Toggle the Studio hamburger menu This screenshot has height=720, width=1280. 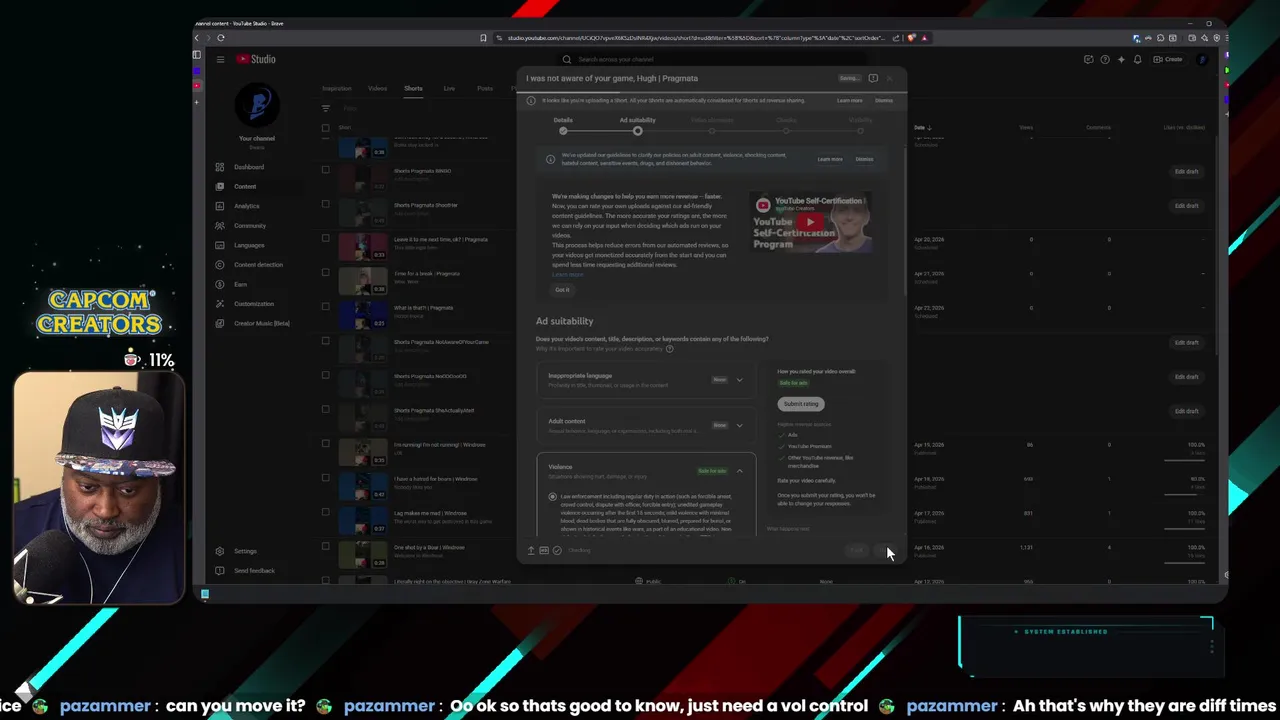click(220, 59)
